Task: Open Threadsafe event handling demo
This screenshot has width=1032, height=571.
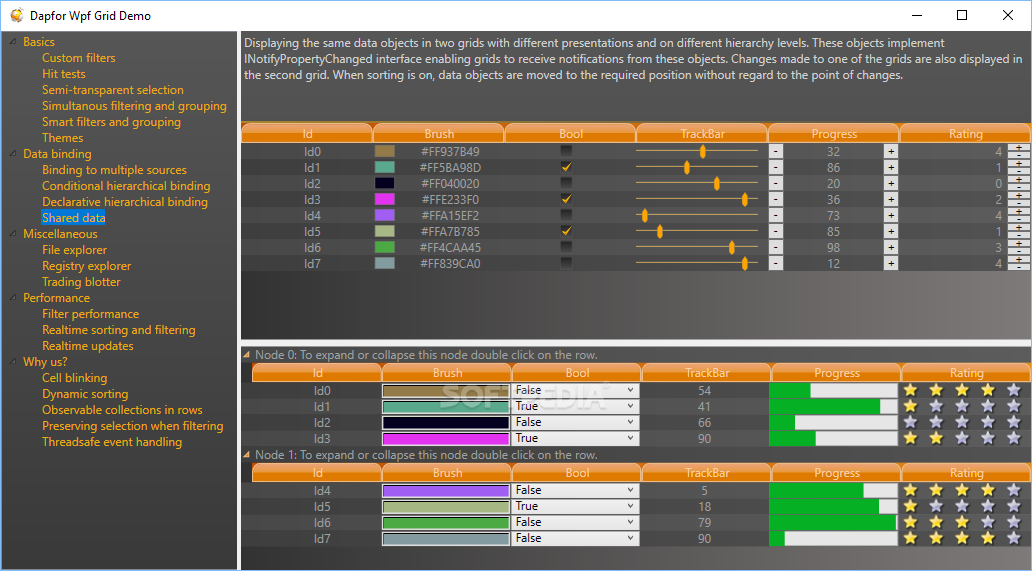Action: (112, 441)
